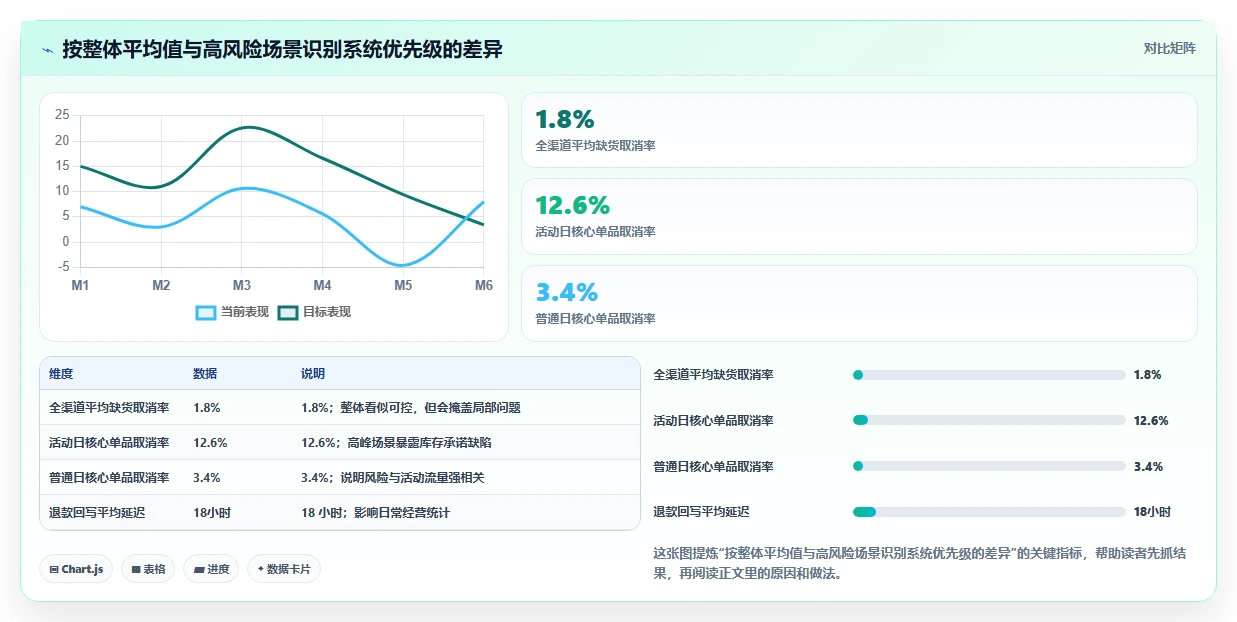Select the 进度 tag chip

211,569
